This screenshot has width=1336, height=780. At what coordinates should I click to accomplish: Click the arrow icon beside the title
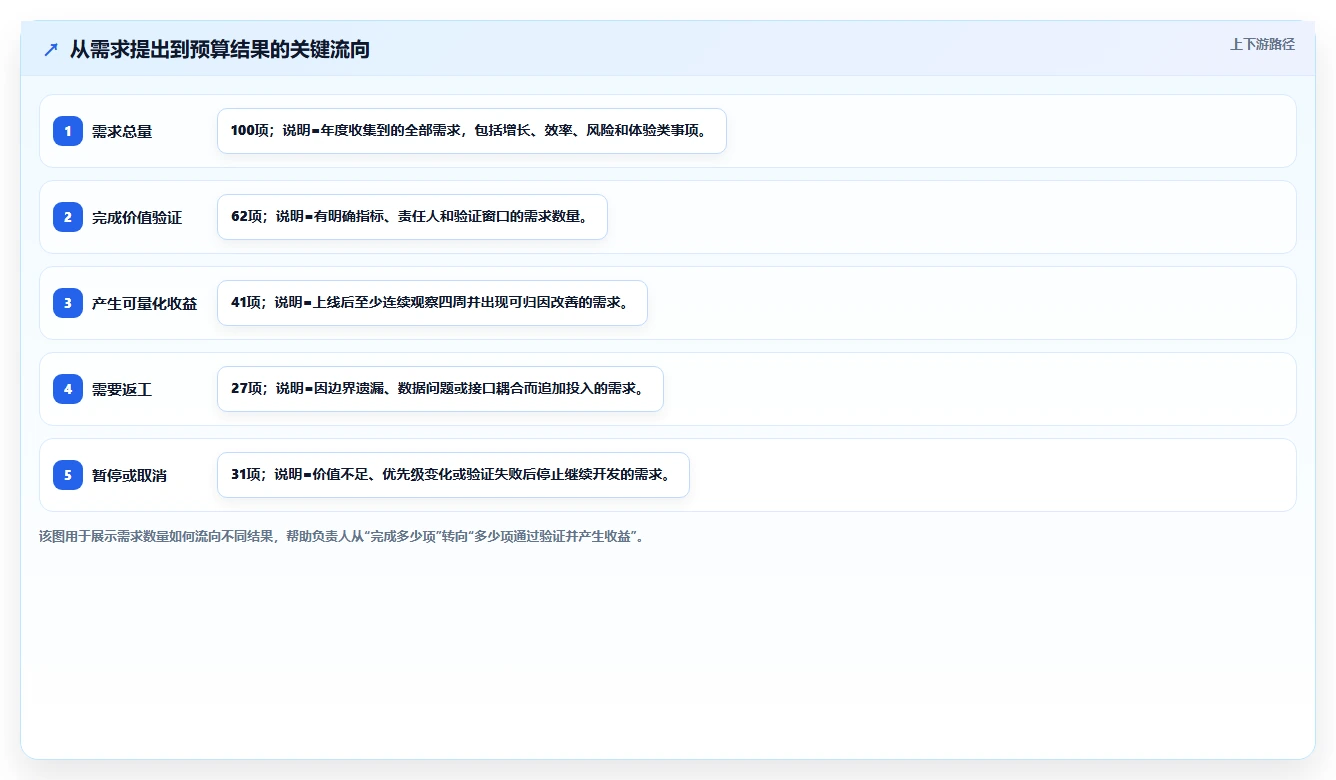pyautogui.click(x=51, y=49)
